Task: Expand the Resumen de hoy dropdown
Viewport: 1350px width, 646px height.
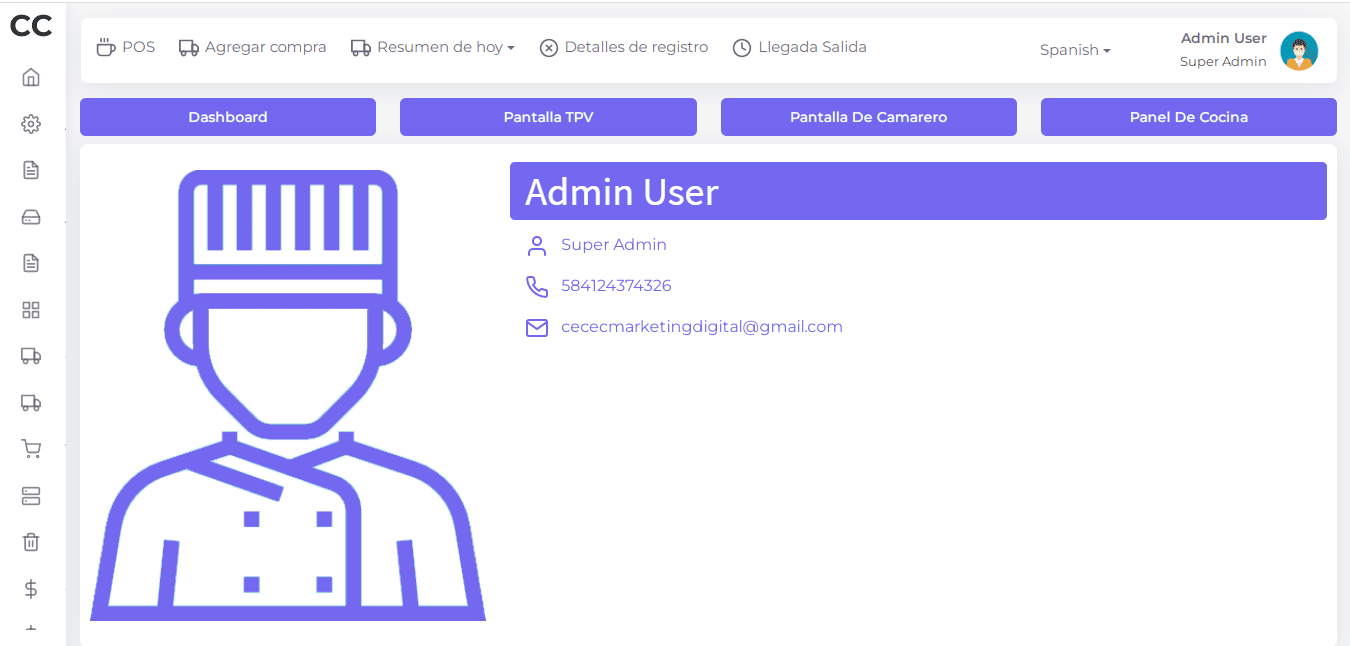Action: point(433,47)
